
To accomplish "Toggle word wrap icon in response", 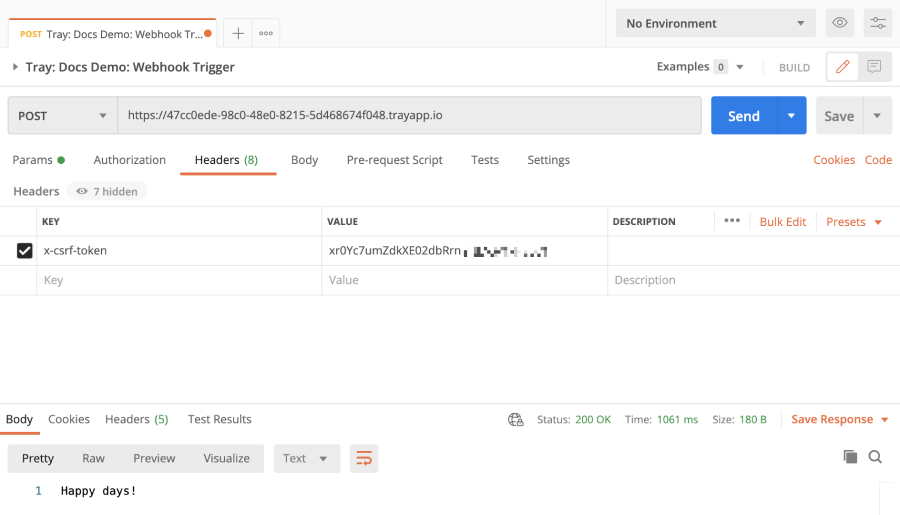I will 364,458.
